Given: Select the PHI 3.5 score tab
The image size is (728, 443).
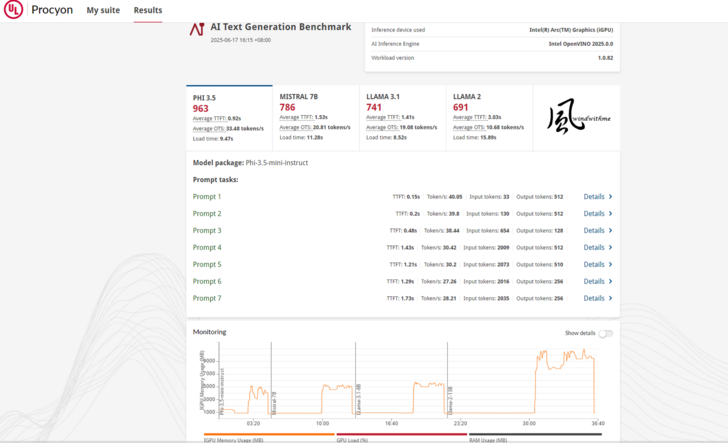Looking at the screenshot, I should coord(229,118).
